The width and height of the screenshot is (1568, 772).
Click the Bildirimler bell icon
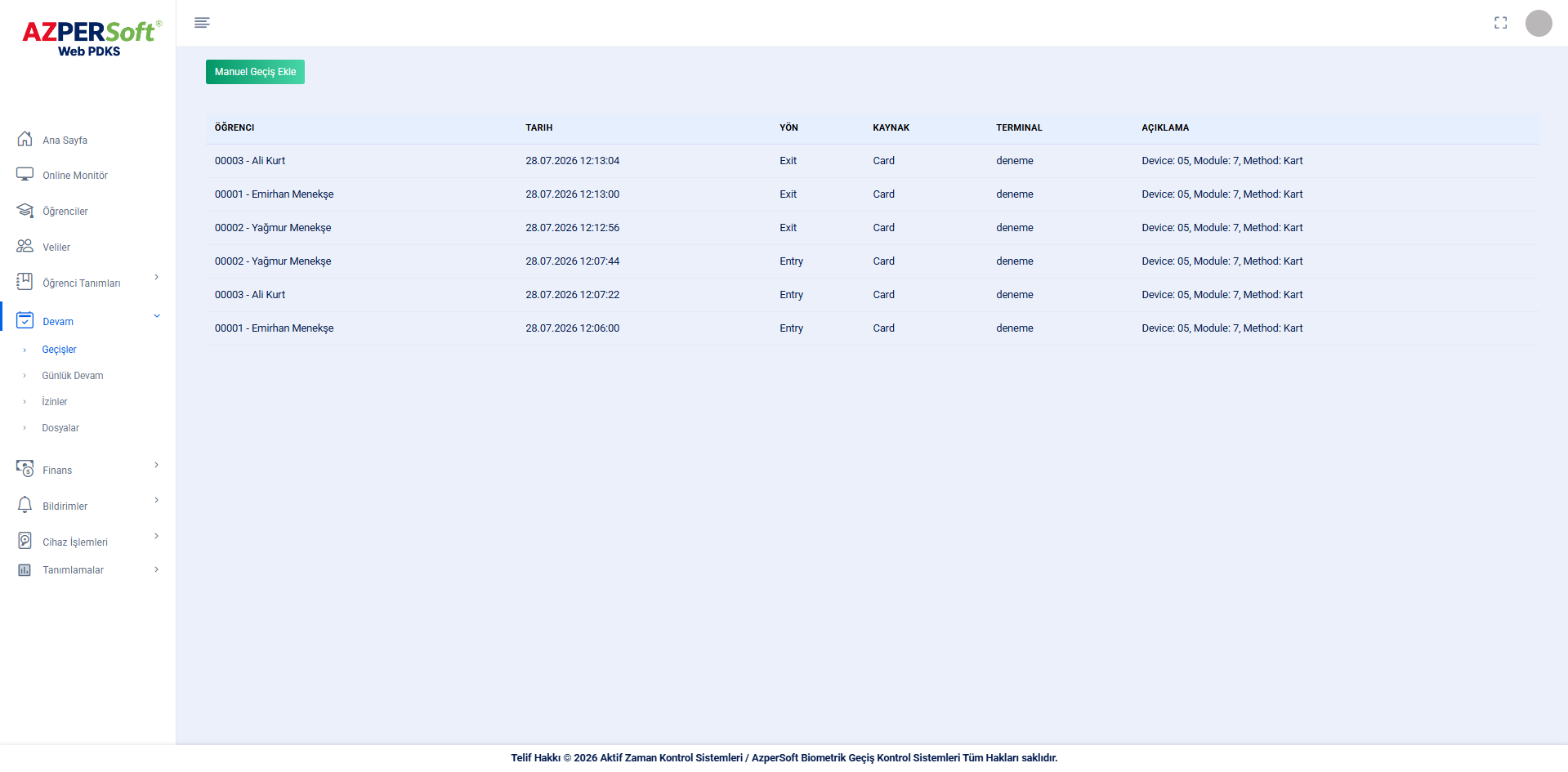point(25,505)
